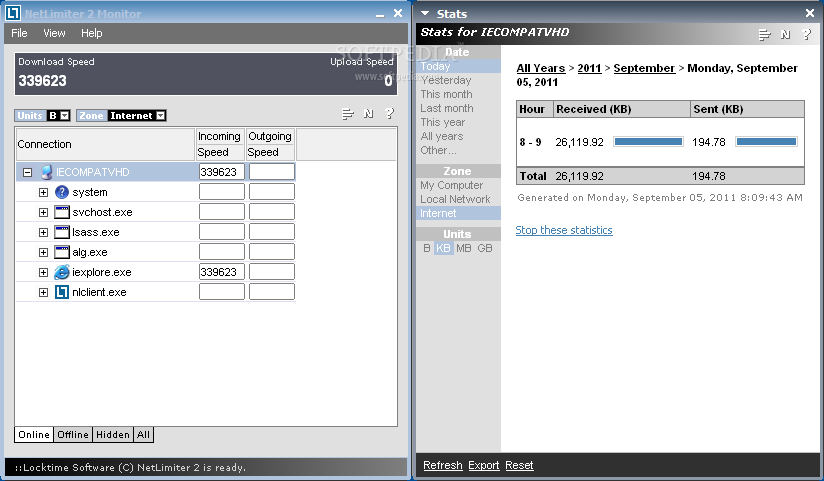824x481 pixels.
Task: Click the NetLimiter logo icon in Monitor title bar
Action: [x=13, y=13]
